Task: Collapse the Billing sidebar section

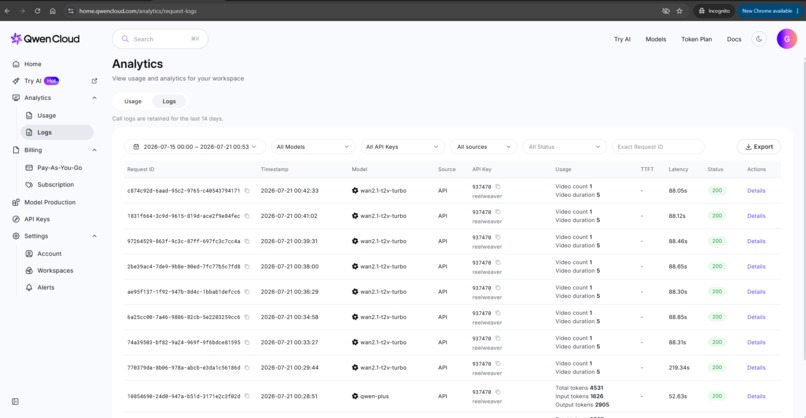Action: (x=94, y=150)
